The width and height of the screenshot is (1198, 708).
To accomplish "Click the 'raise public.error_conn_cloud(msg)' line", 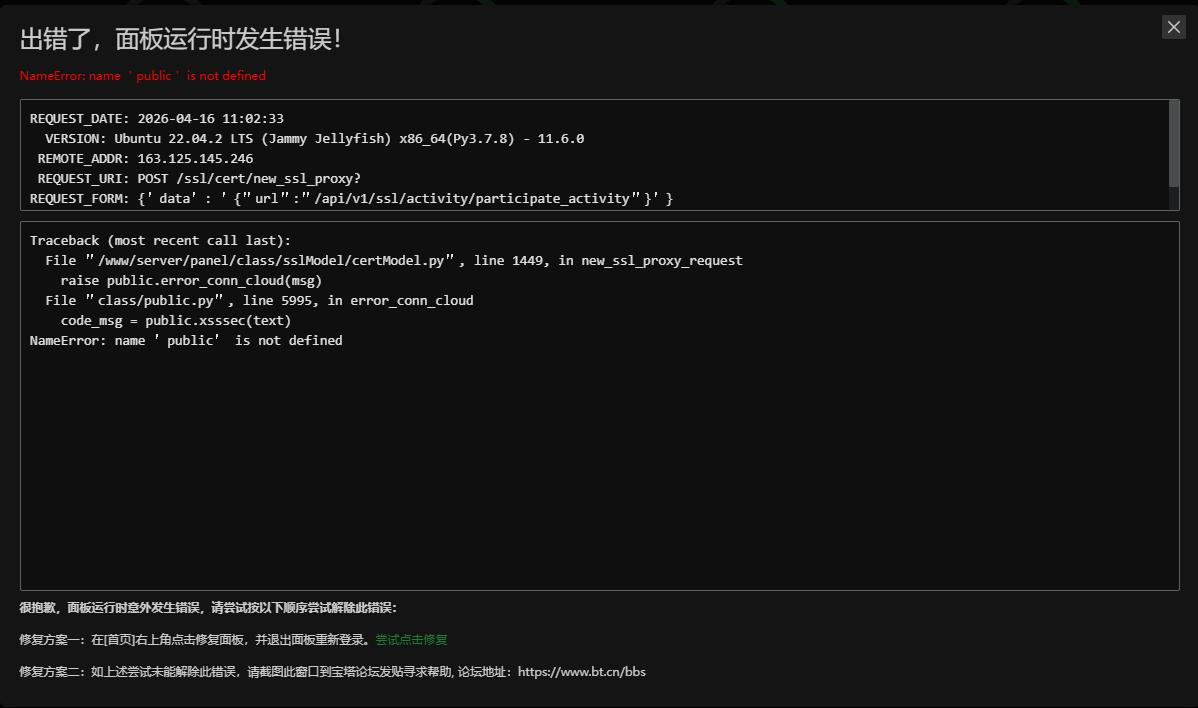I will coord(191,280).
